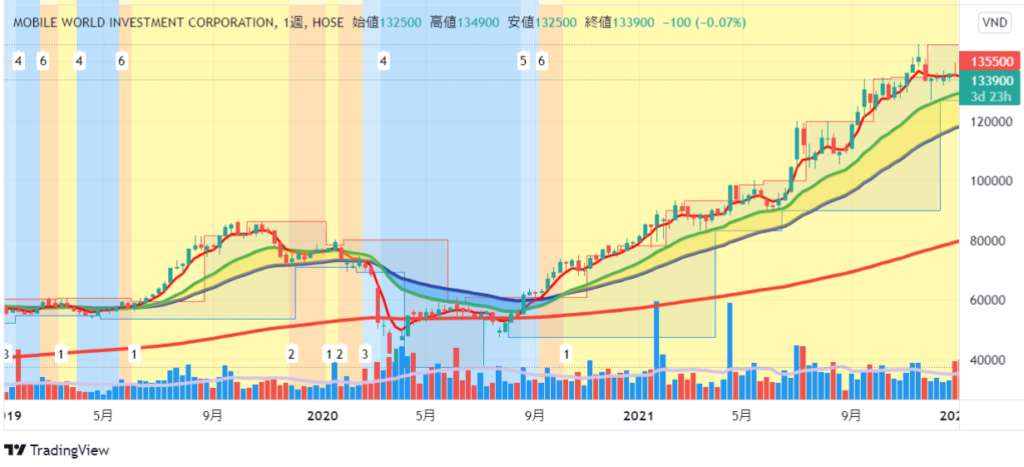Click the 高値134900 high value
The image size is (1024, 467).
point(464,23)
